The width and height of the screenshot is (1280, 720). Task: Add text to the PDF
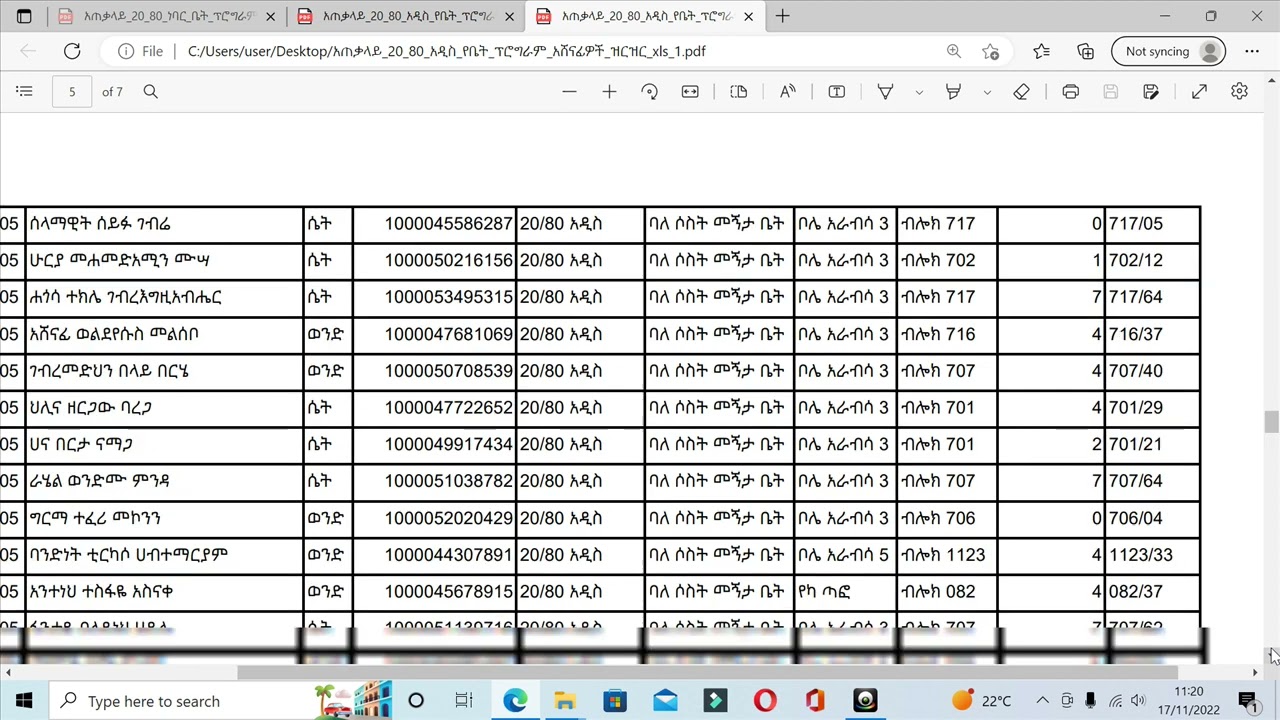(837, 92)
